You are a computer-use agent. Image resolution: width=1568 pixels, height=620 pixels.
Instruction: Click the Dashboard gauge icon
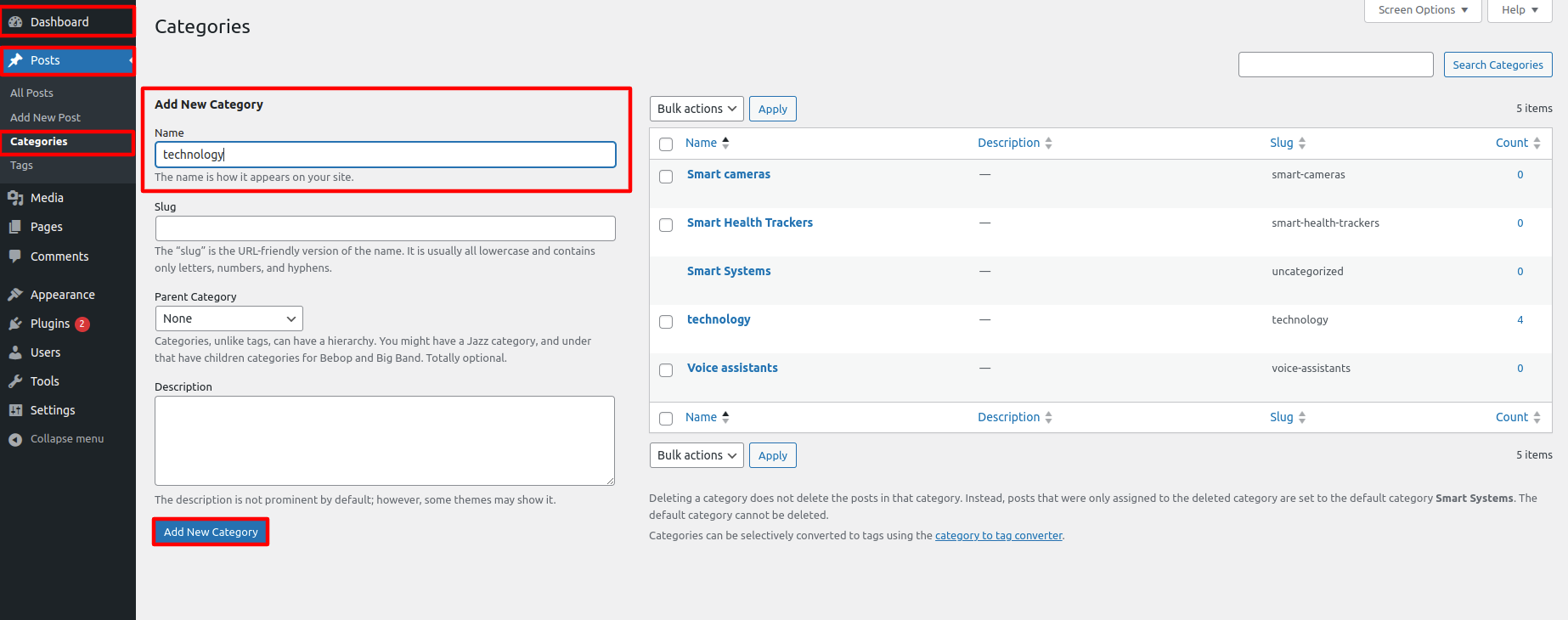[15, 22]
